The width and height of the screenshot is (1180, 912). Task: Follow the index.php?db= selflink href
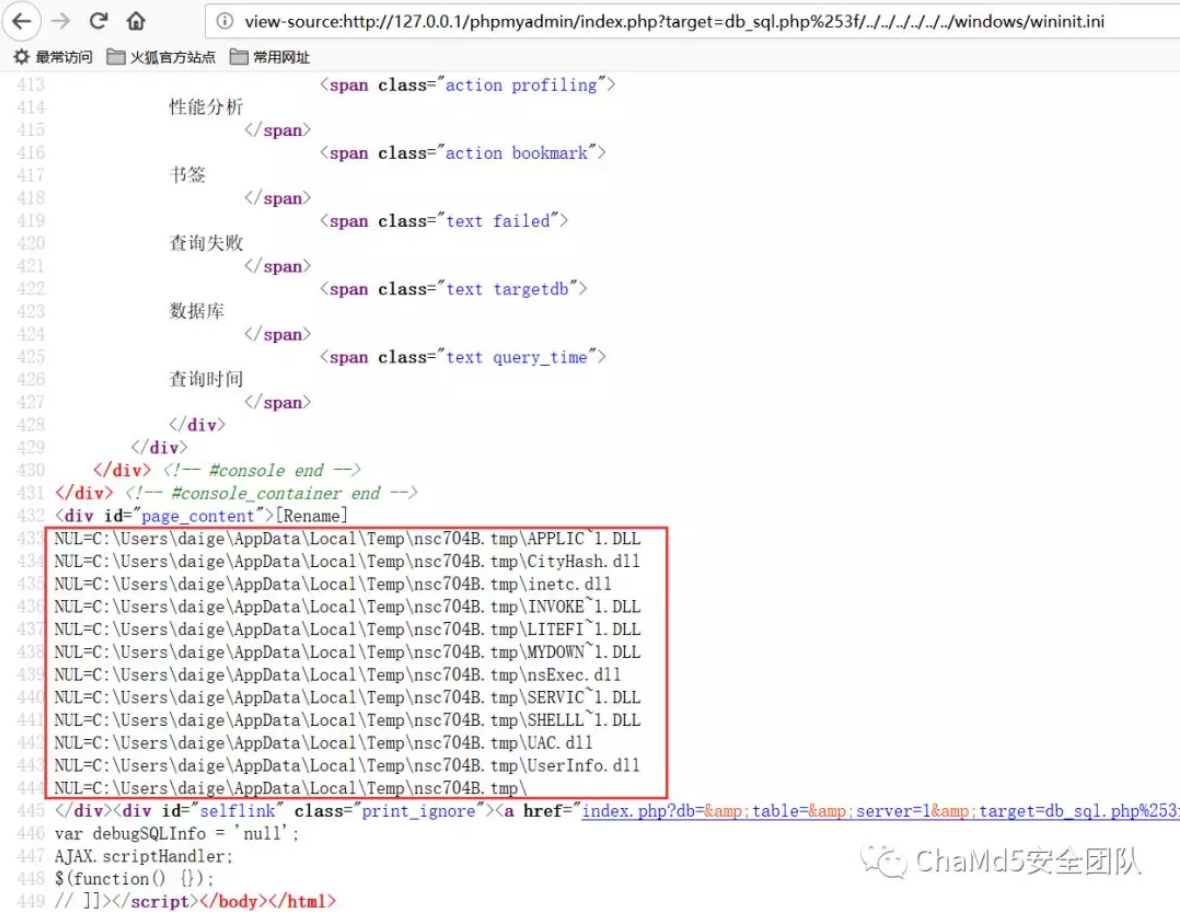pos(880,810)
